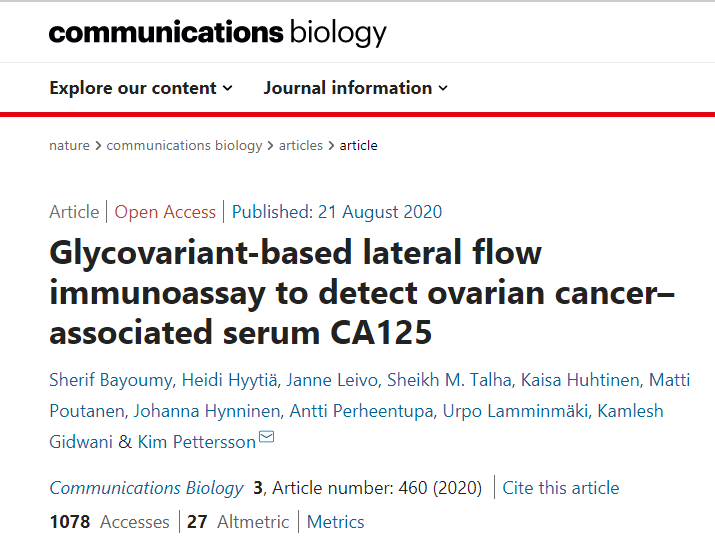Click the Communications Biology journal citation link

coord(146,488)
